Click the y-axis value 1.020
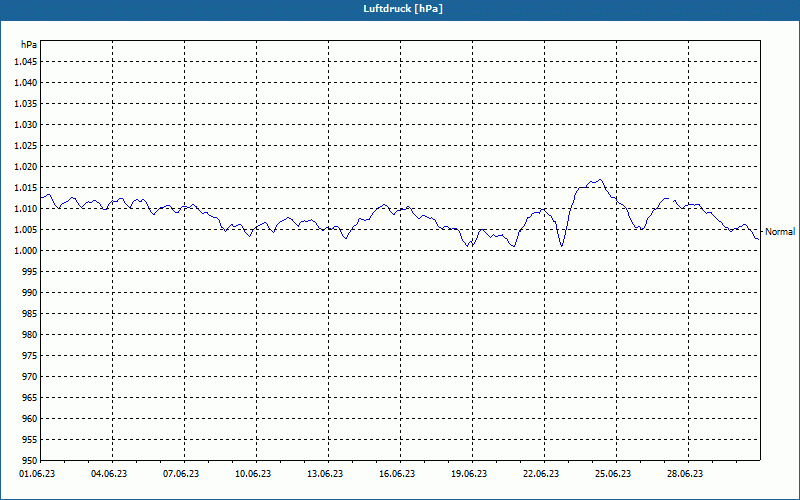 click(x=26, y=167)
